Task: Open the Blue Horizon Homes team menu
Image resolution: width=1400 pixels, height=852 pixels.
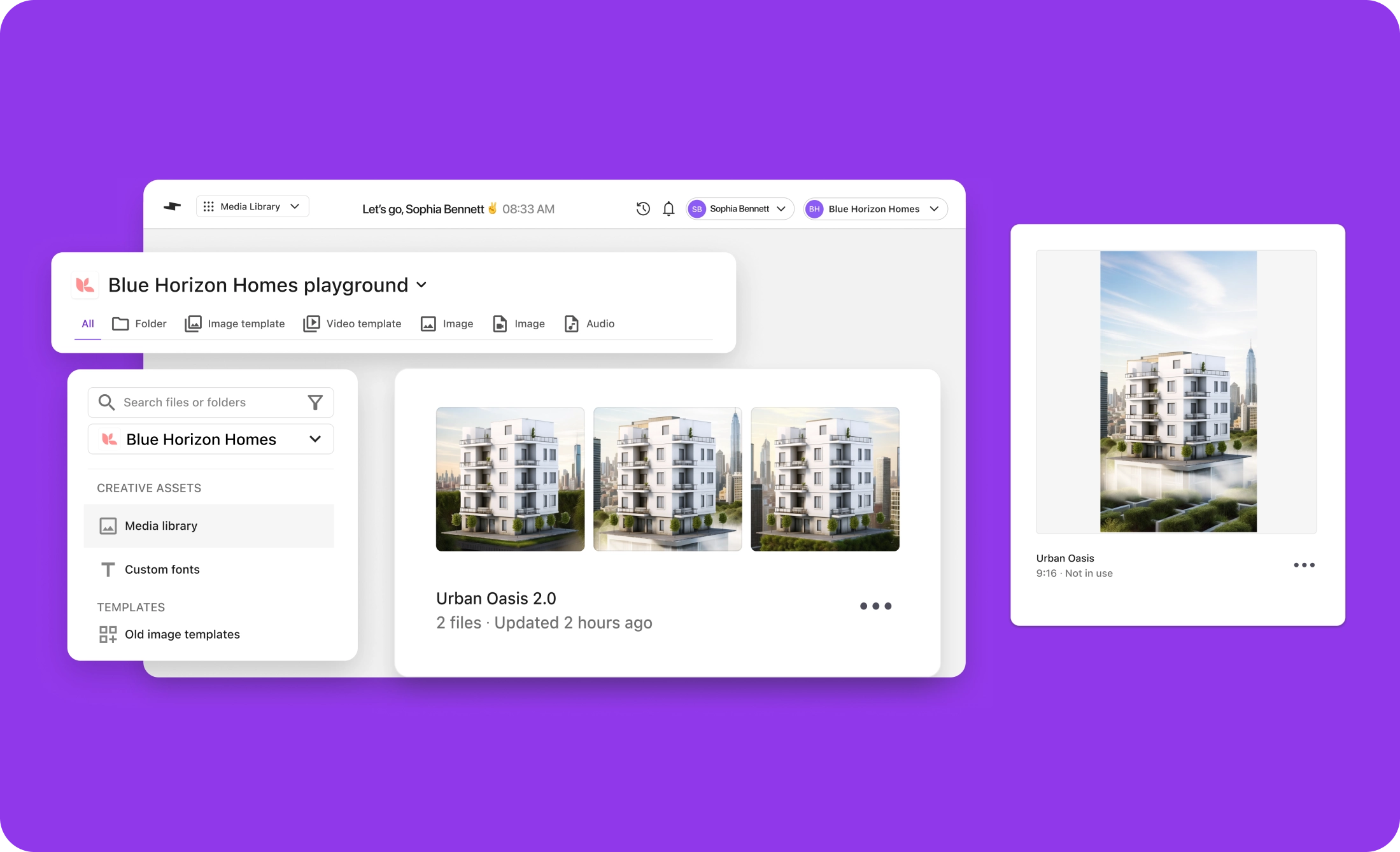Action: coord(875,208)
